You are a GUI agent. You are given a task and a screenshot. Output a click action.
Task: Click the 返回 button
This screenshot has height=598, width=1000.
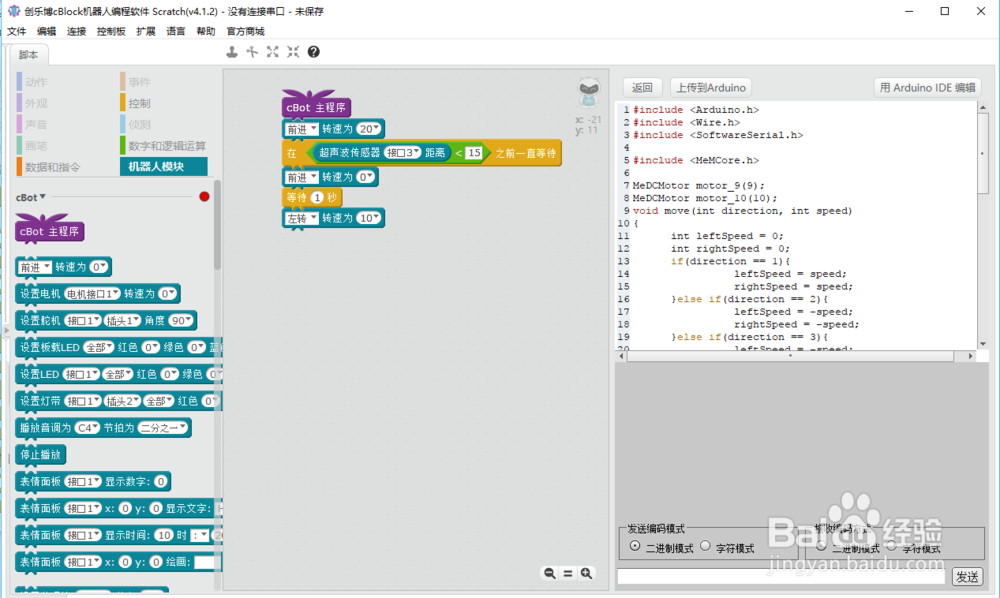tap(642, 88)
